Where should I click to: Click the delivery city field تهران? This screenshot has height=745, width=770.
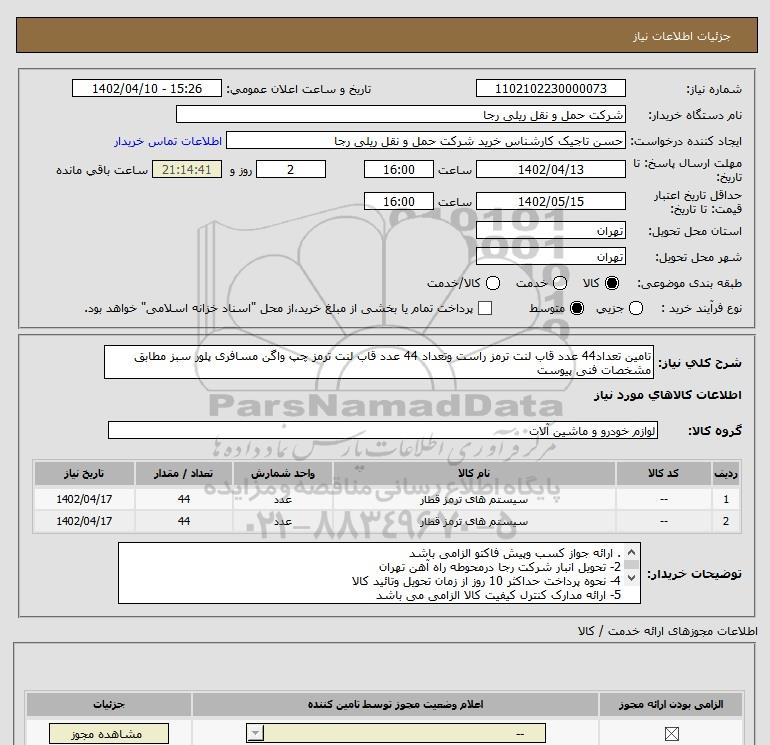pyautogui.click(x=550, y=257)
